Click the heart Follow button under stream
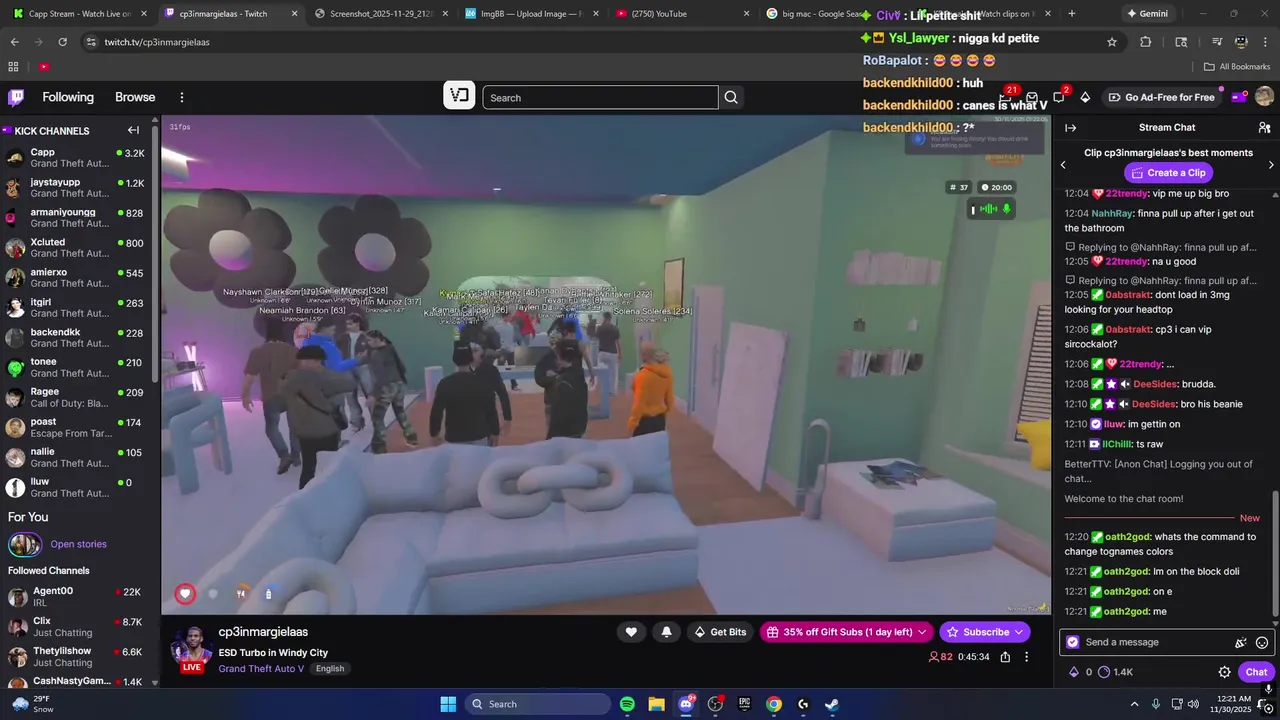Viewport: 1280px width, 720px height. [631, 632]
